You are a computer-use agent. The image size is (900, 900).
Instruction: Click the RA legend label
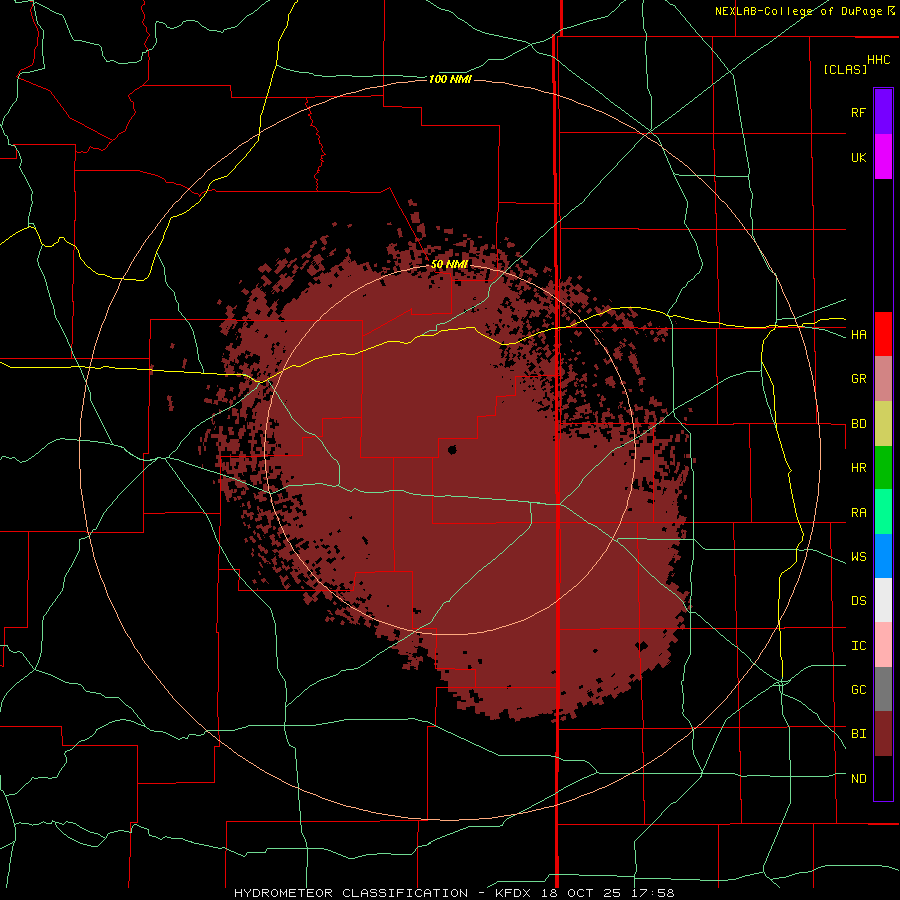coord(858,513)
